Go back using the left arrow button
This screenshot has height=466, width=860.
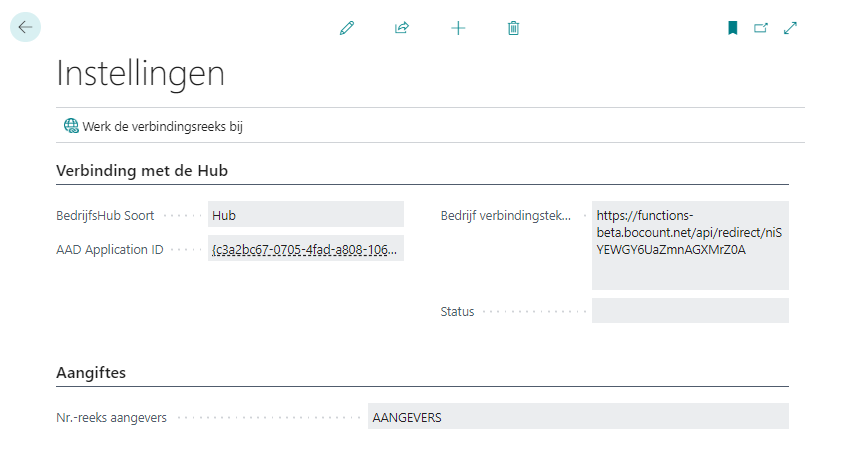pyautogui.click(x=25, y=27)
